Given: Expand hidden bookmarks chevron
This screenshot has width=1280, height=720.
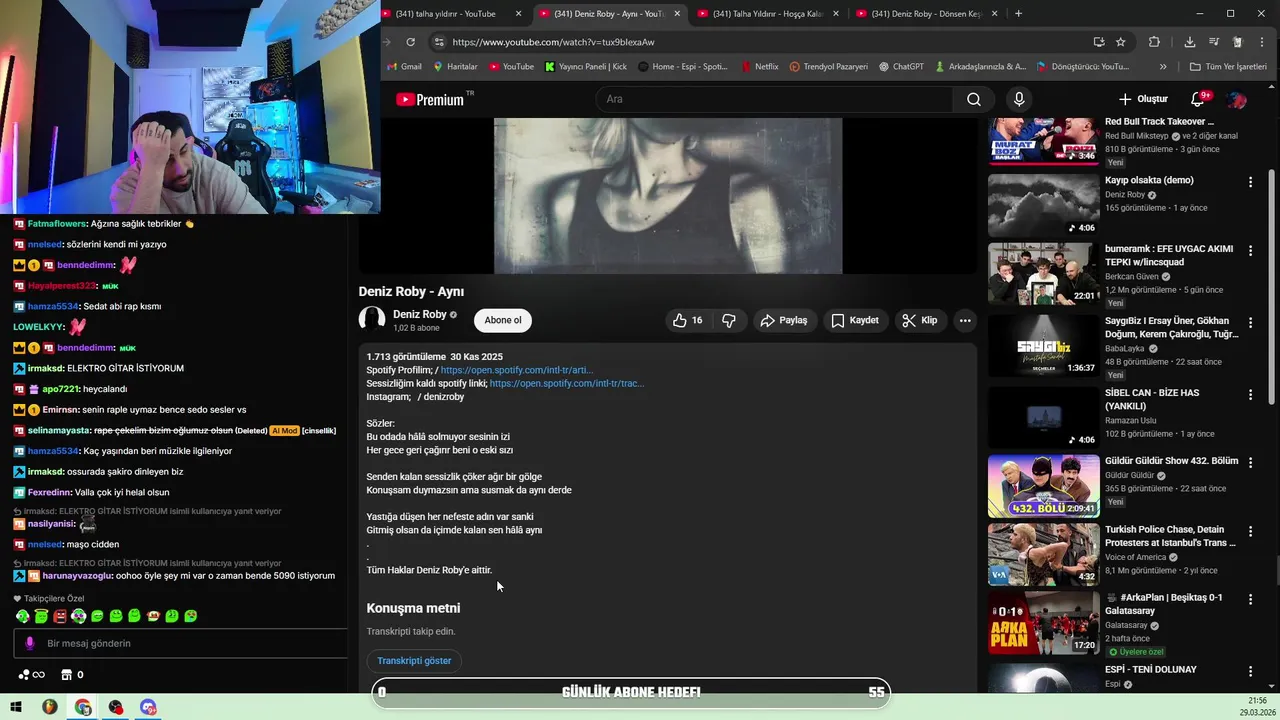Looking at the screenshot, I should [x=1163, y=67].
